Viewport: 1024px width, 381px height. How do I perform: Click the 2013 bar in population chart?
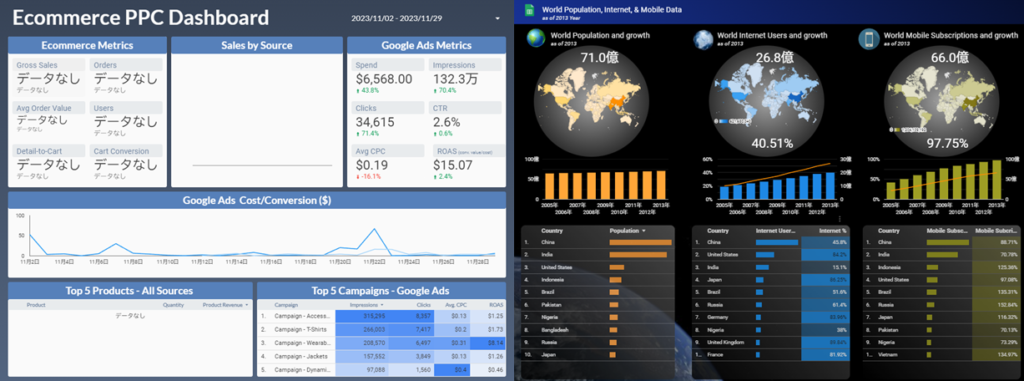point(662,185)
